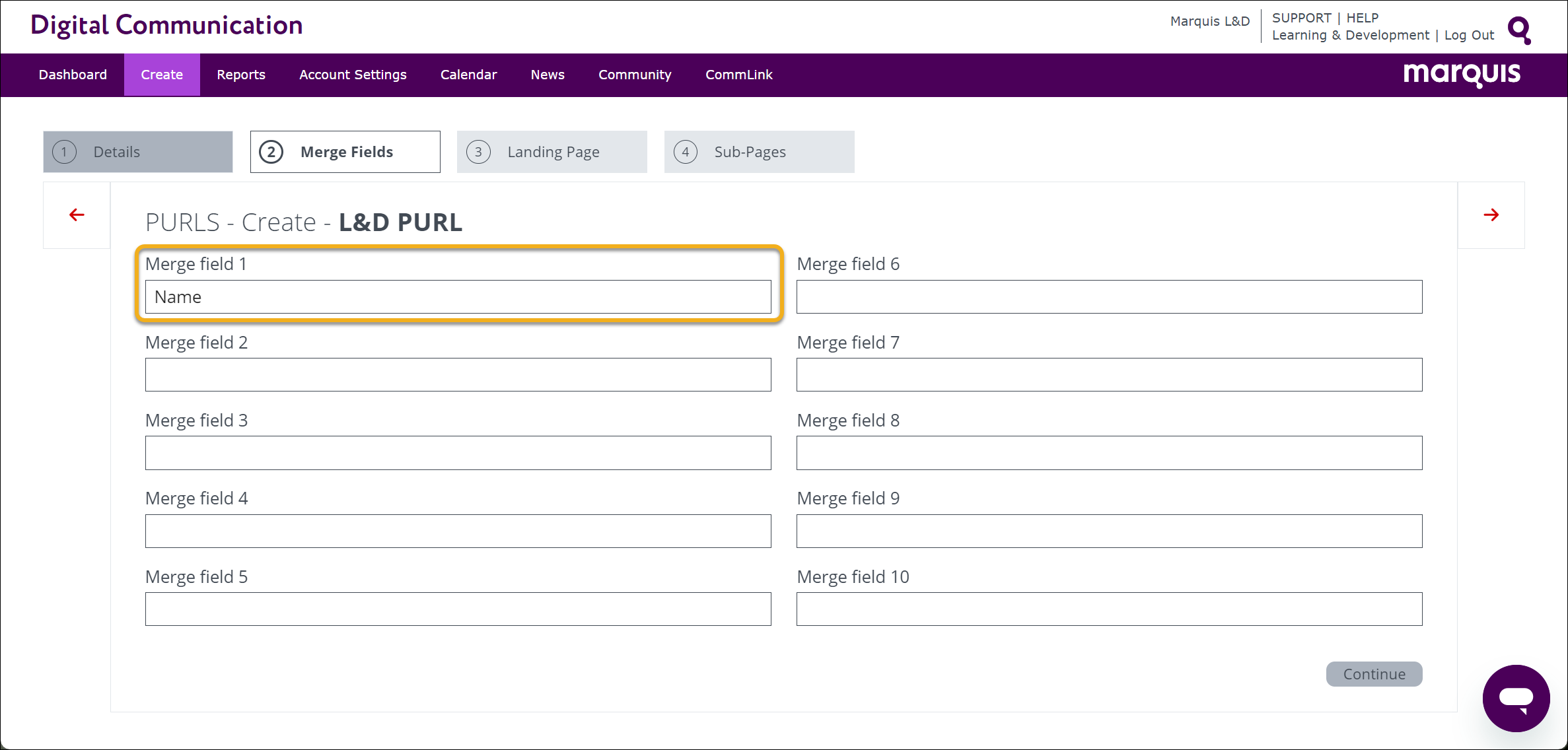Go to the Sub-Pages step
This screenshot has height=750, width=1568.
pyautogui.click(x=760, y=152)
